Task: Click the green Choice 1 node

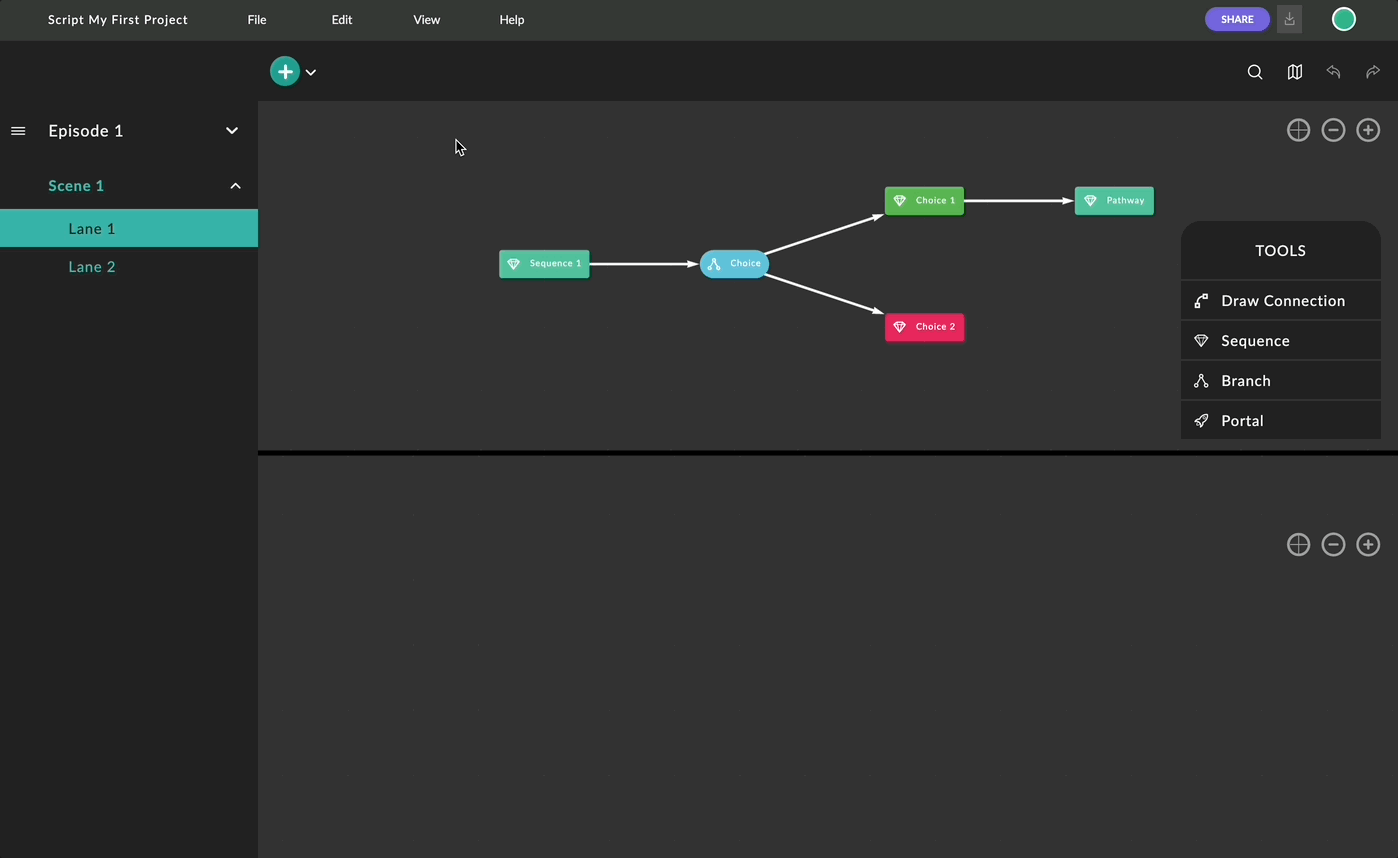Action: click(924, 201)
